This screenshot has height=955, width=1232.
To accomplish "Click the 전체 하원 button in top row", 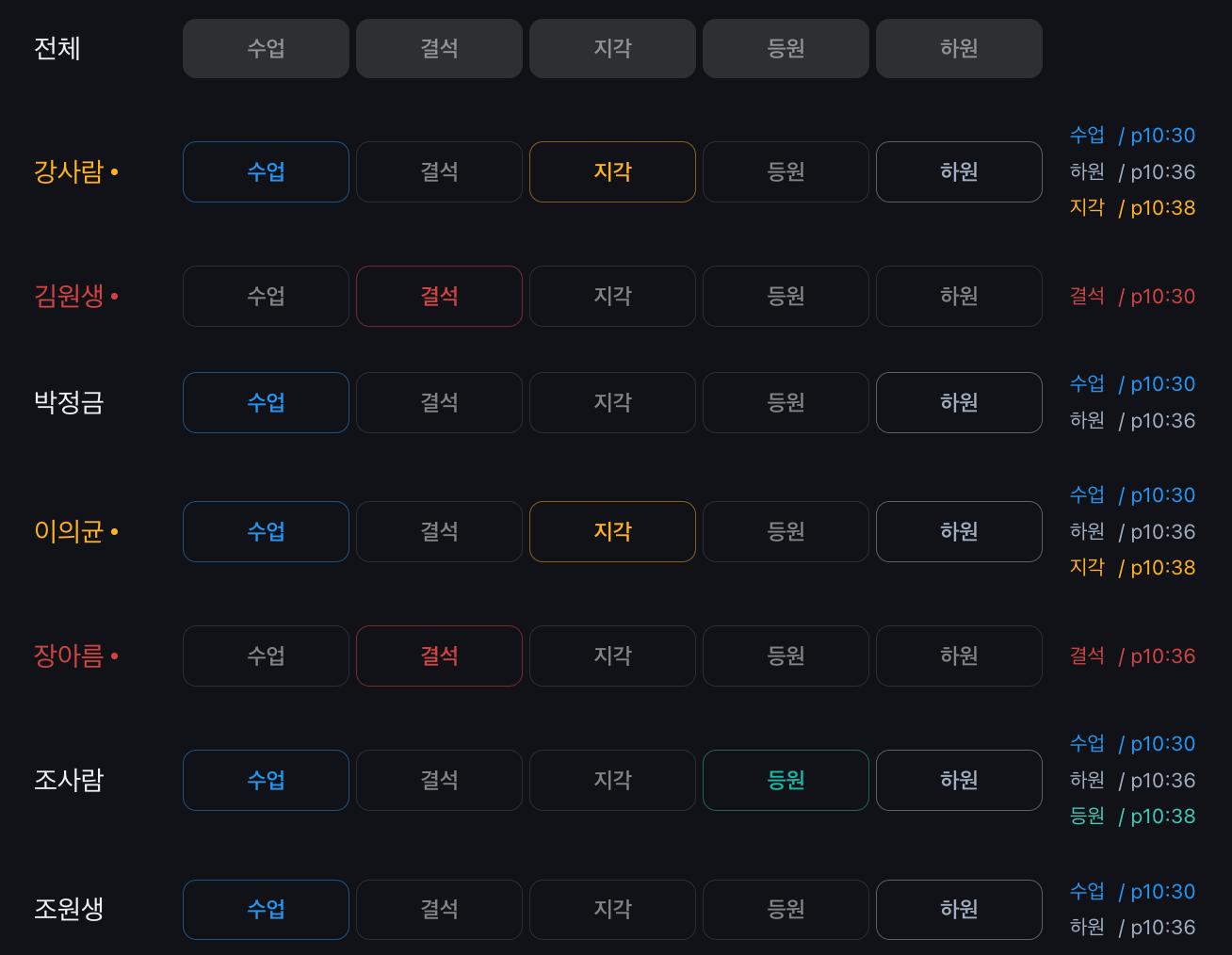I will [959, 48].
